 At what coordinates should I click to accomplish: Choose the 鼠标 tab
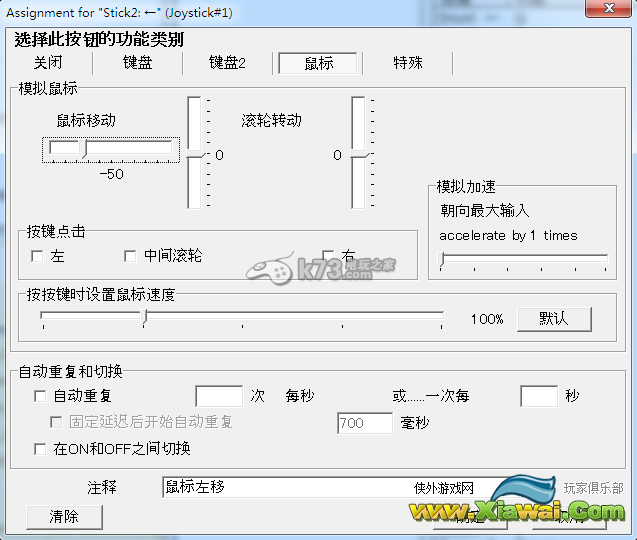[318, 63]
